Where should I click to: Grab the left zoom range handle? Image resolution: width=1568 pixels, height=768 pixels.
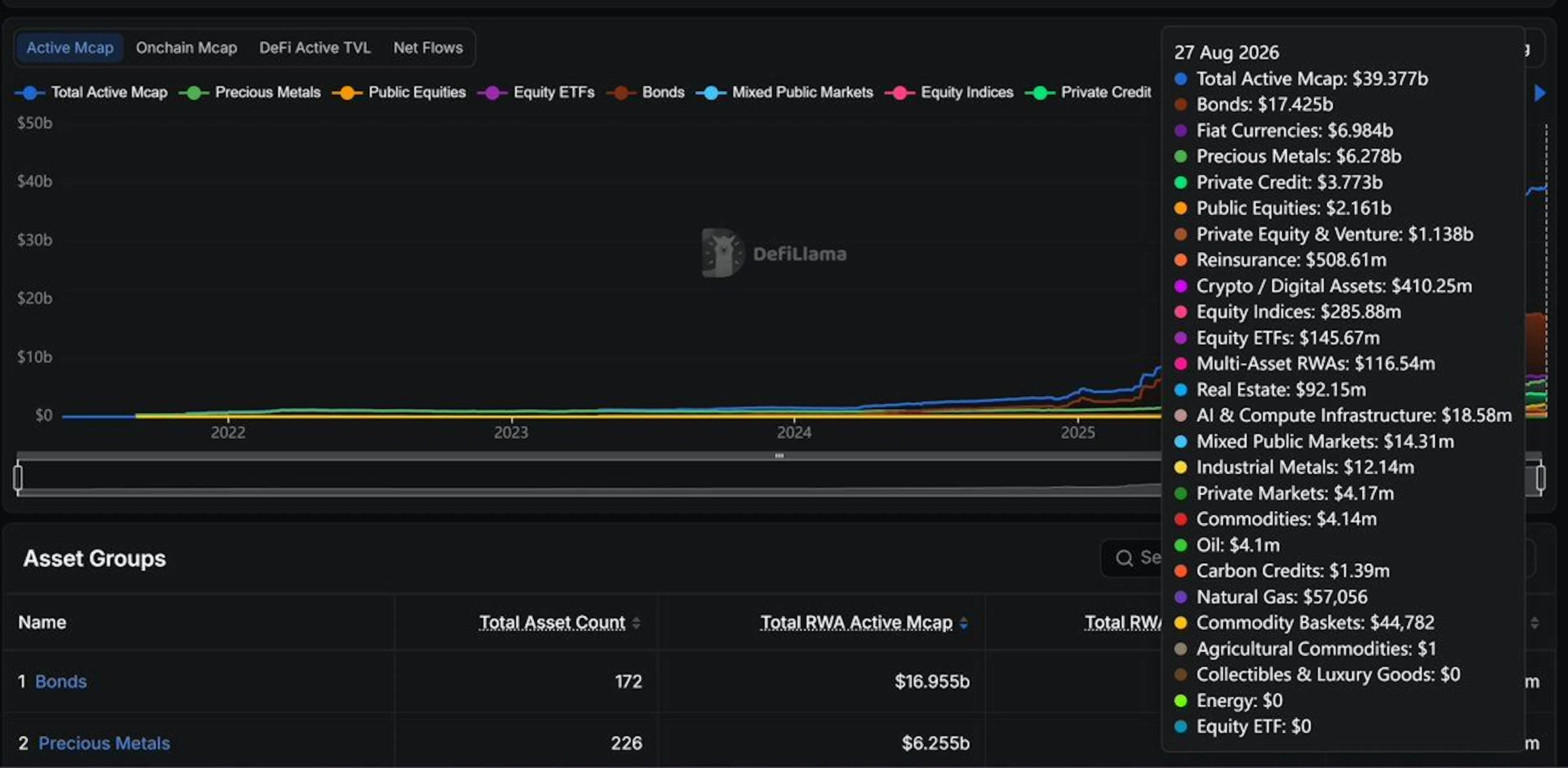pos(18,478)
